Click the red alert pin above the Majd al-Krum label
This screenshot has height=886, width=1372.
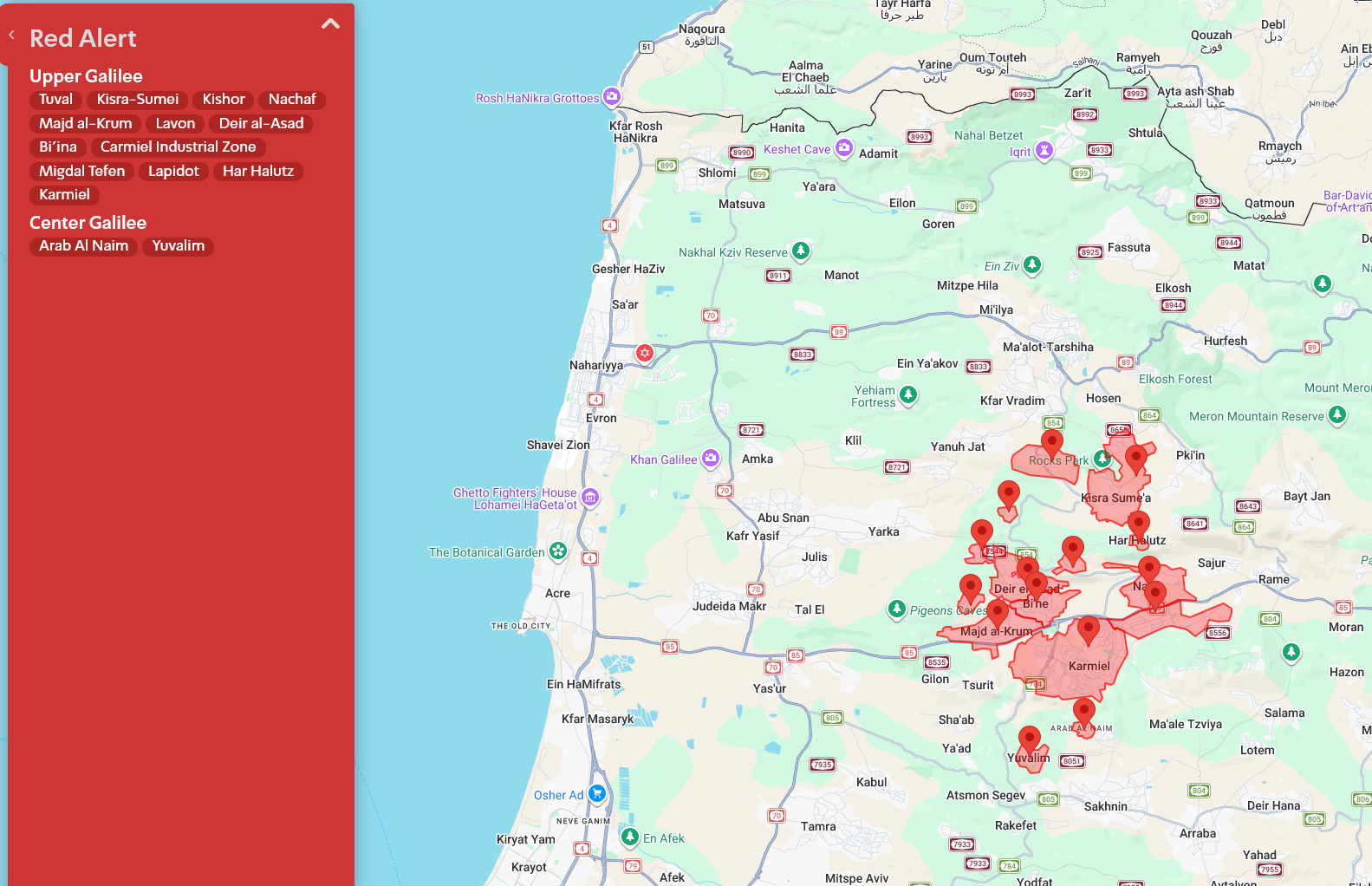[x=998, y=615]
